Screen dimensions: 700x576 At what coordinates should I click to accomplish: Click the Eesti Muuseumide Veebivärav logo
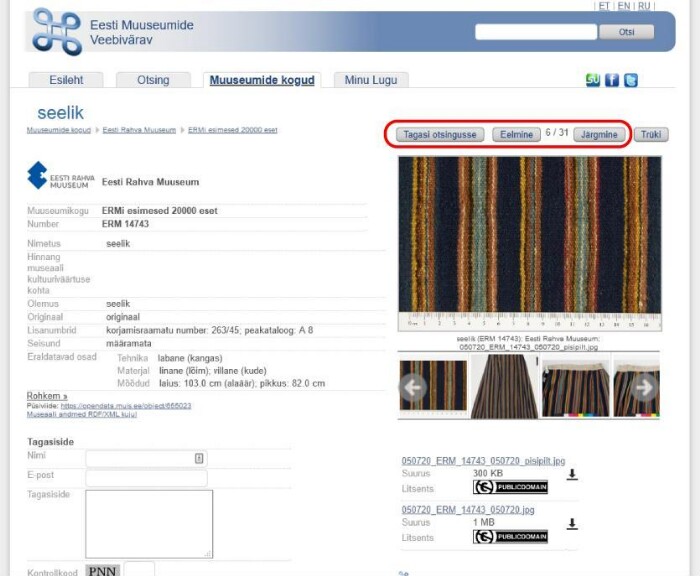(57, 32)
